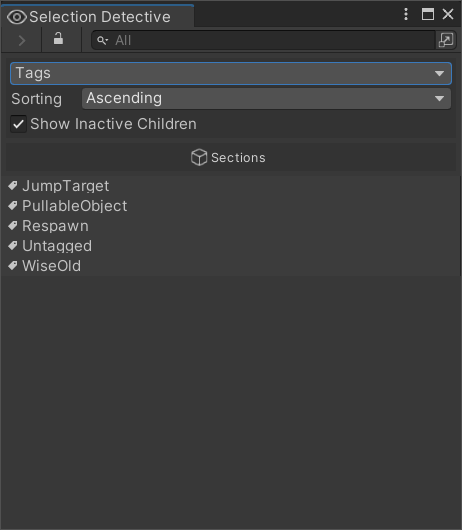Toggle the lock icon in toolbar
Screen dimensions: 462x530
(58, 39)
